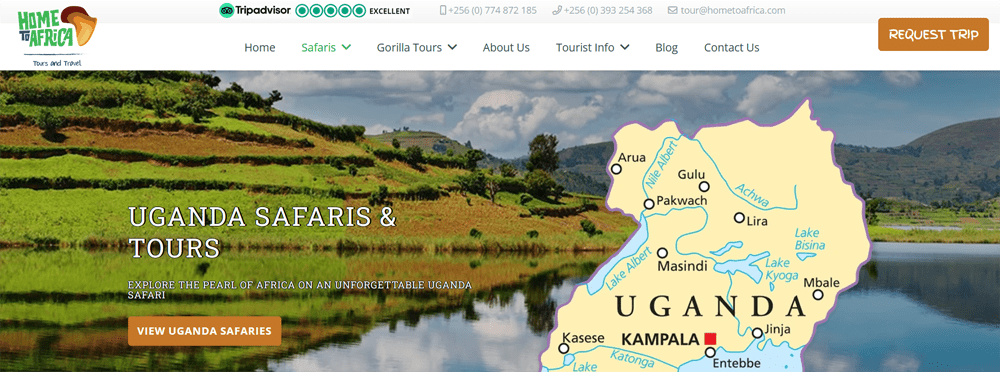Go to the About Us page
Screen dimensions: 1000x372
[506, 47]
